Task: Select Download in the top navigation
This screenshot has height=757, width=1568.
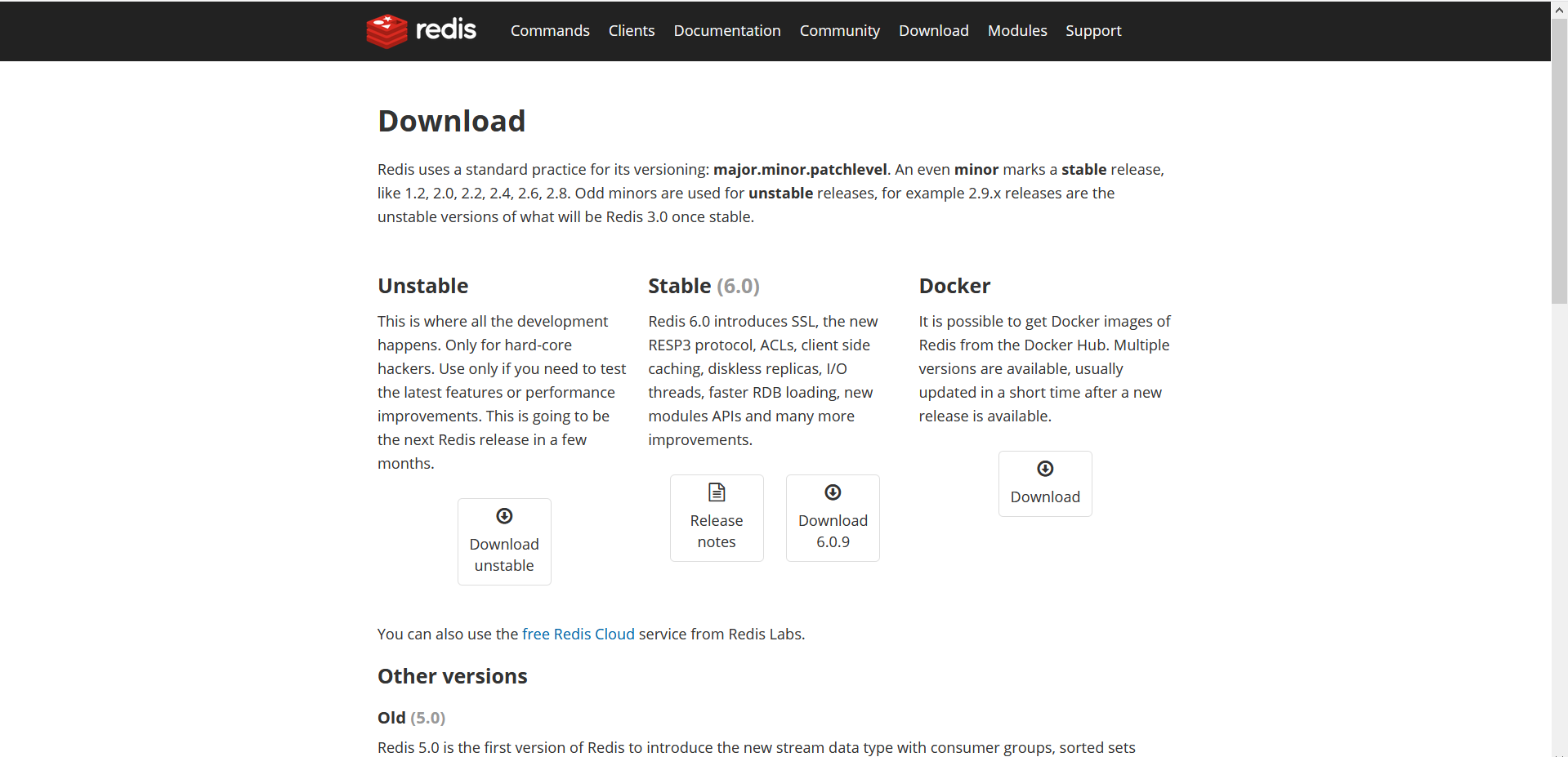Action: (933, 31)
